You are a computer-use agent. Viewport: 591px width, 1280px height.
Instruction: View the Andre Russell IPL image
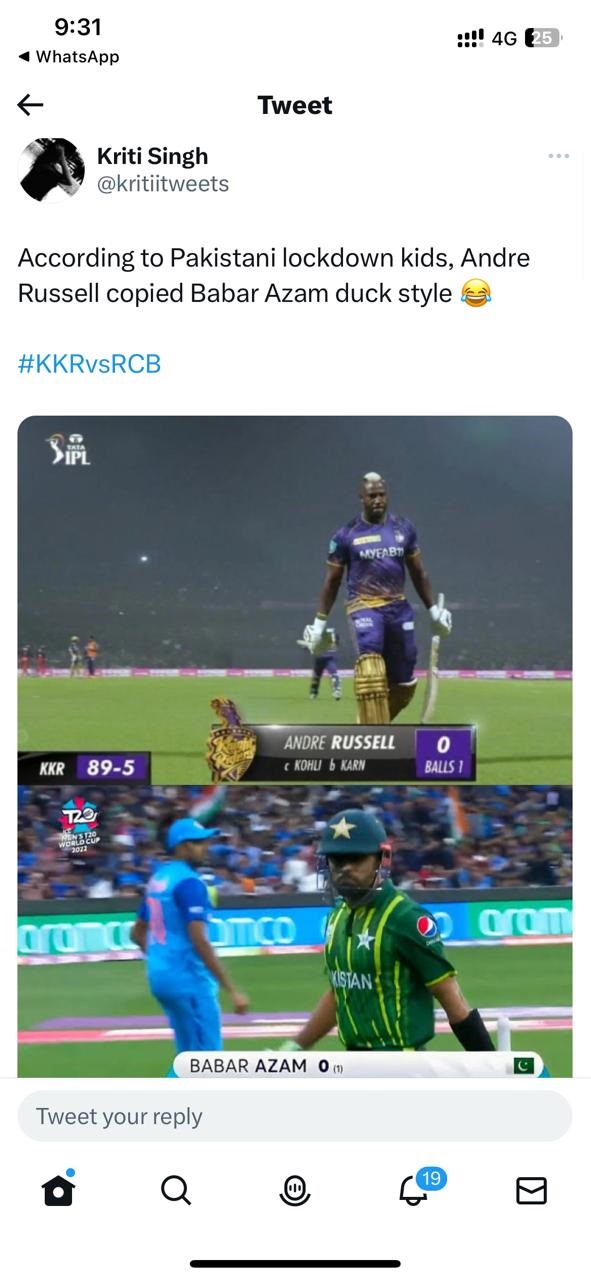pyautogui.click(x=295, y=600)
